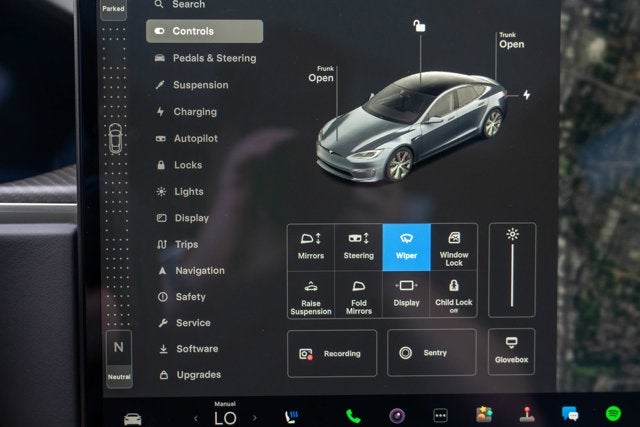The width and height of the screenshot is (640, 427).
Task: Open Pedals & Steering settings
Action: [x=205, y=58]
